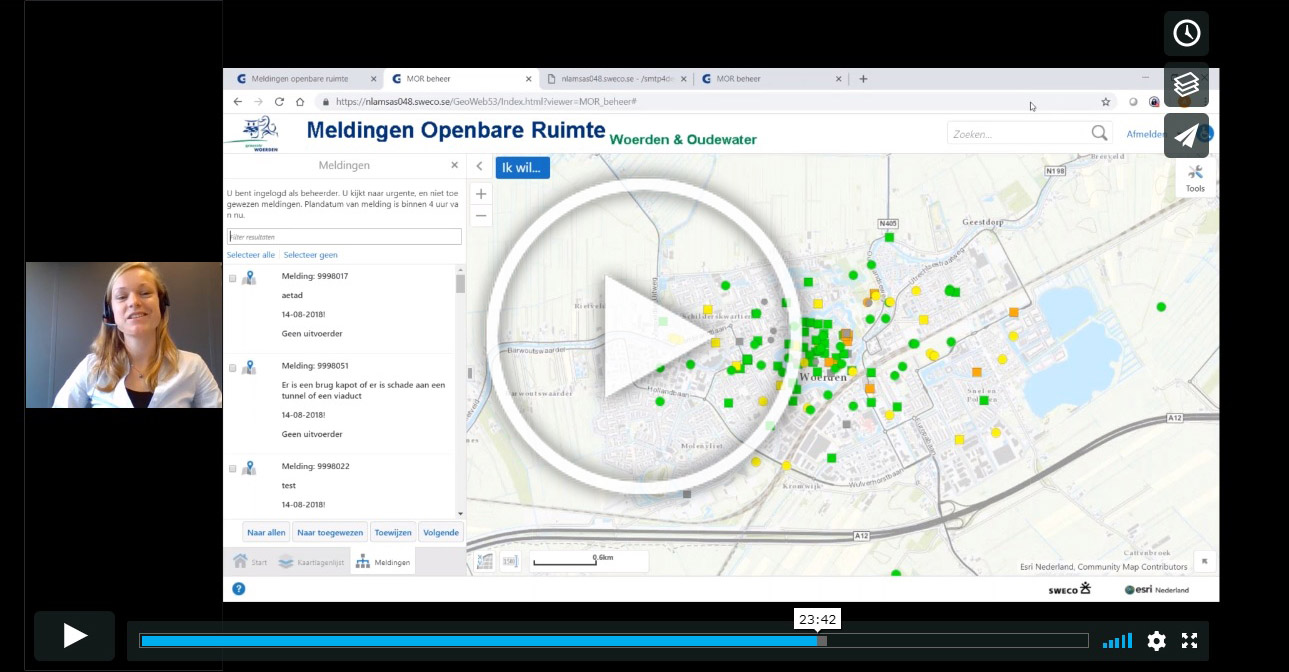Switch to the Start tab with house icon
The width and height of the screenshot is (1289, 672).
(250, 561)
